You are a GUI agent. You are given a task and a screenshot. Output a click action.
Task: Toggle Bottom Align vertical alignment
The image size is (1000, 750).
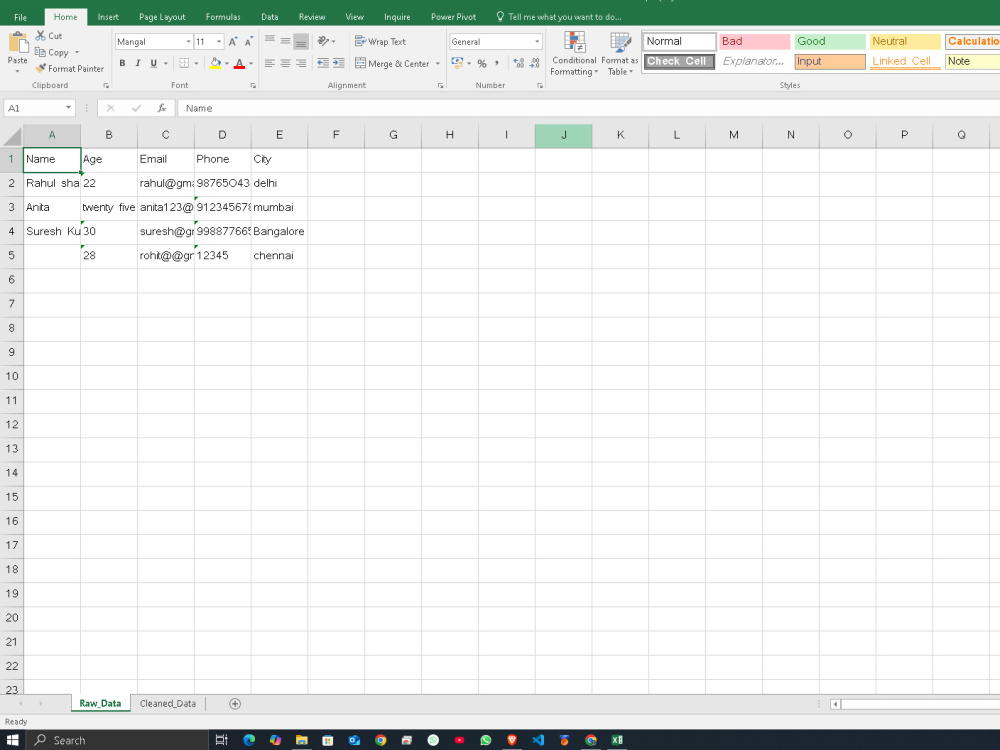pos(301,41)
